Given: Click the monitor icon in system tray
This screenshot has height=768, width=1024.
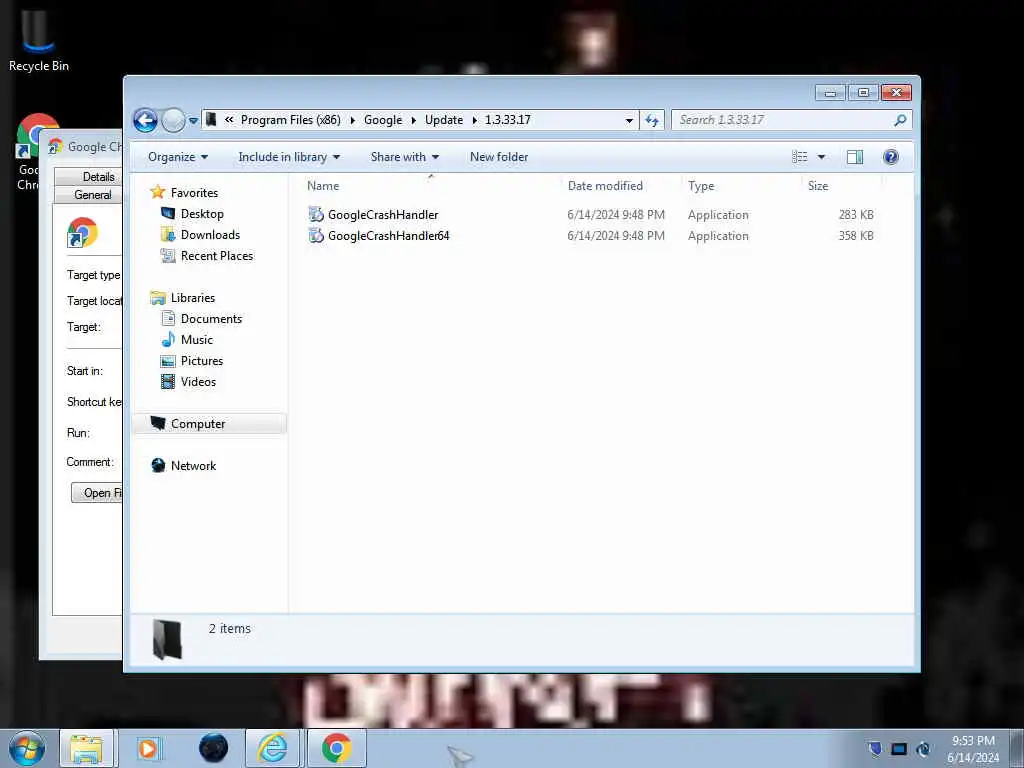Looking at the screenshot, I should point(899,748).
